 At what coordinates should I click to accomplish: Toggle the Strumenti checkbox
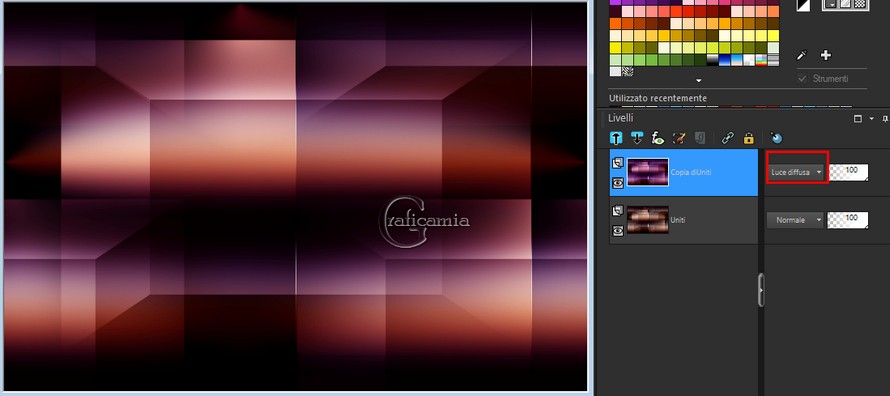point(802,79)
